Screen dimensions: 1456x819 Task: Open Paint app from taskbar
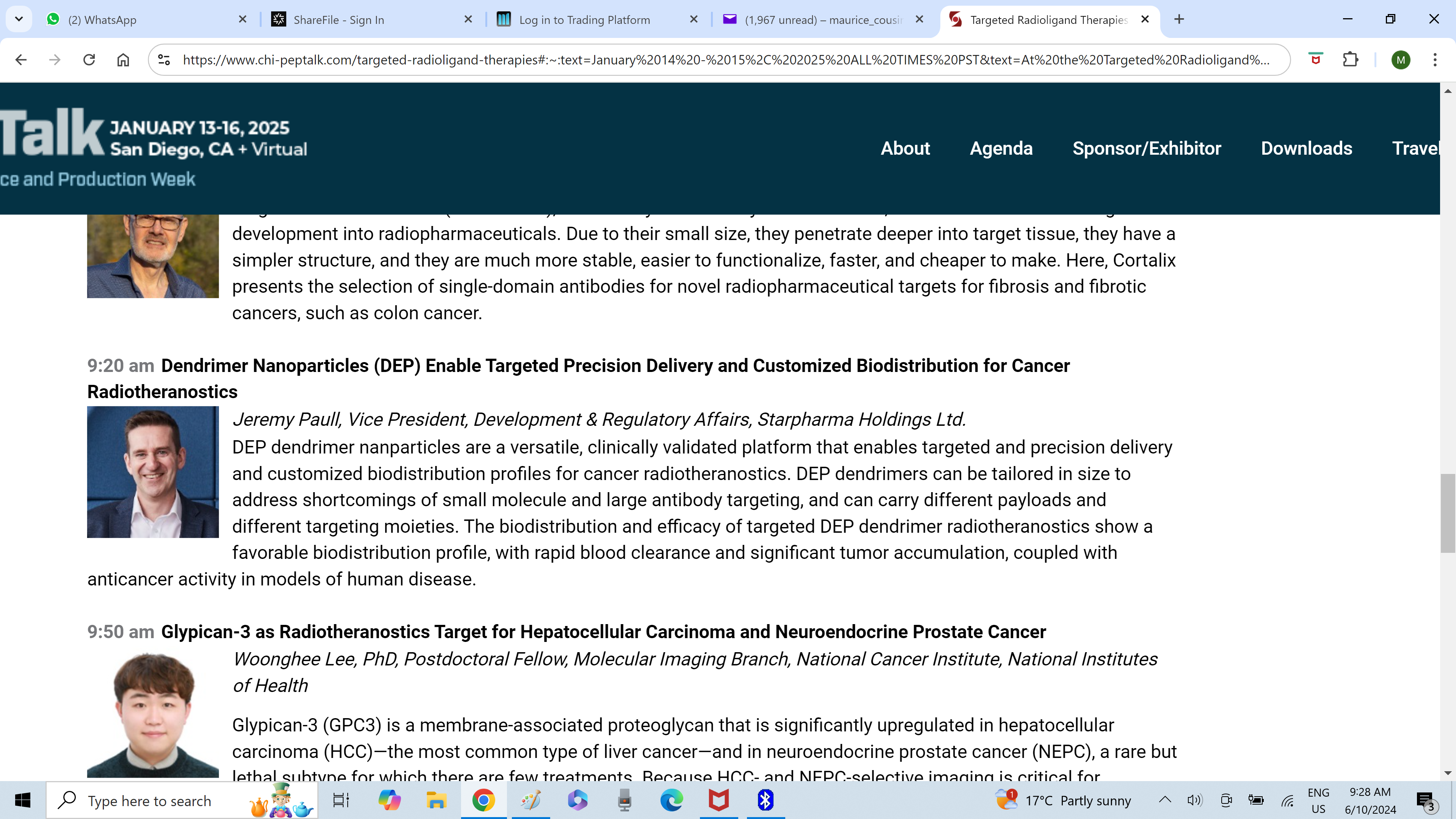(x=530, y=800)
